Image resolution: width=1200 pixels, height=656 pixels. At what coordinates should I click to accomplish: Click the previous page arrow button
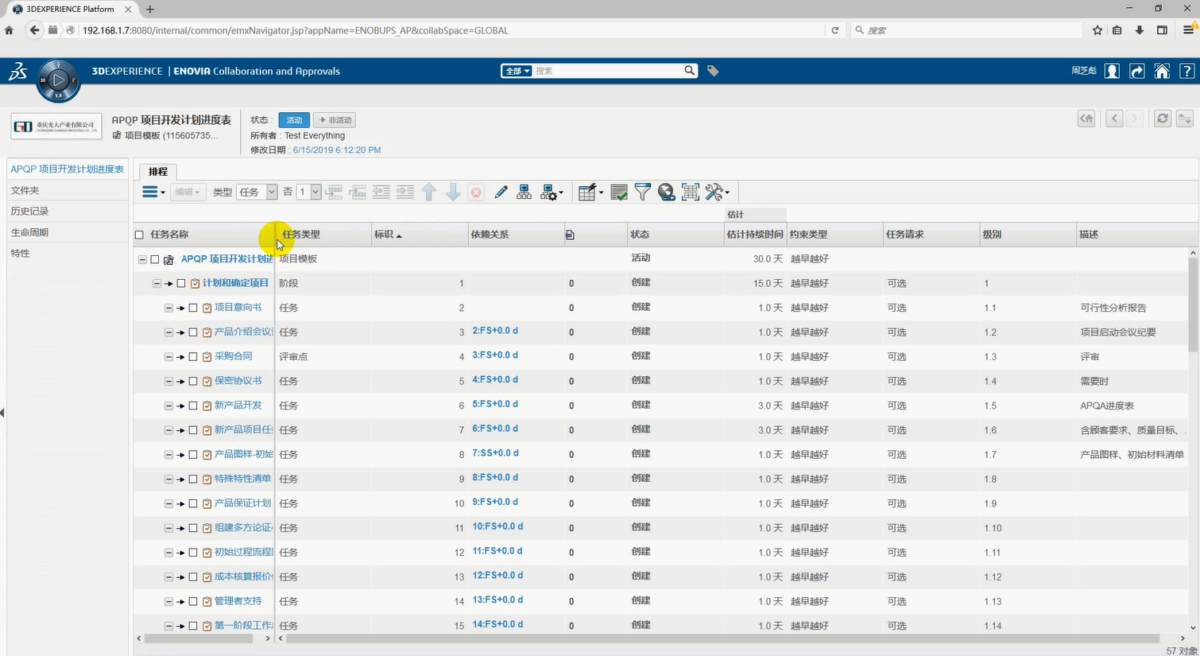(1114, 119)
